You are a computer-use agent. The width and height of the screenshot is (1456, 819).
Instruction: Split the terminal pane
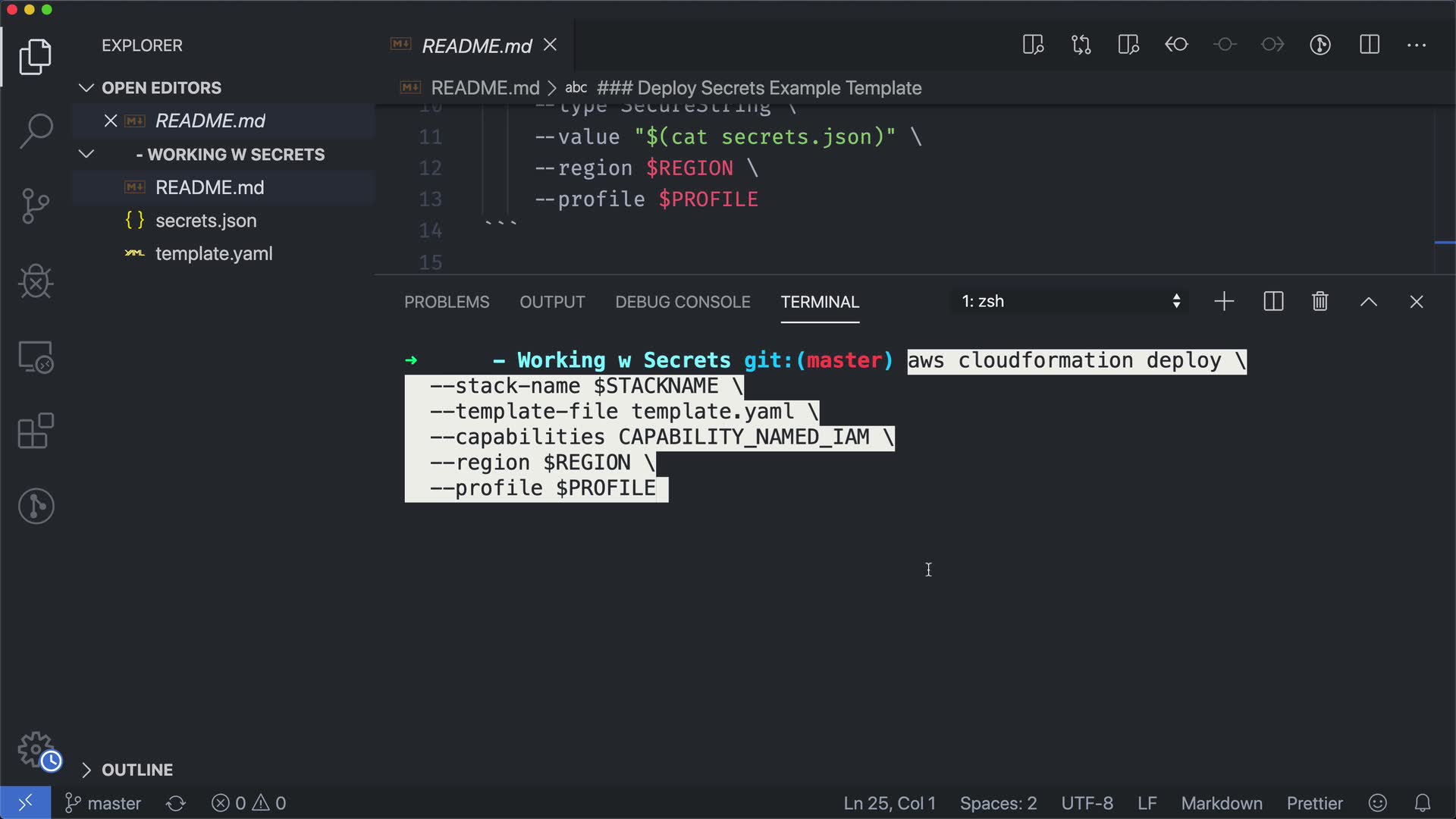coord(1273,302)
